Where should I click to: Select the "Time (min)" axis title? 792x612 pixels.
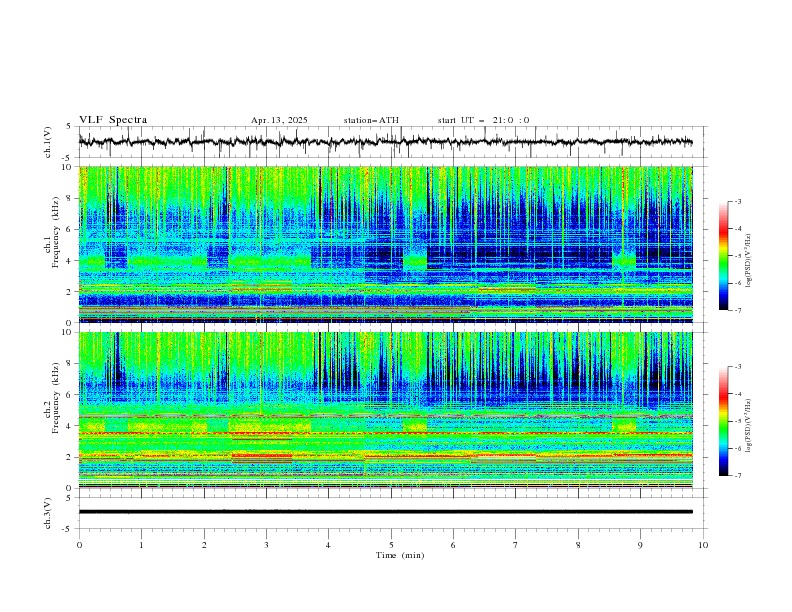(400, 555)
